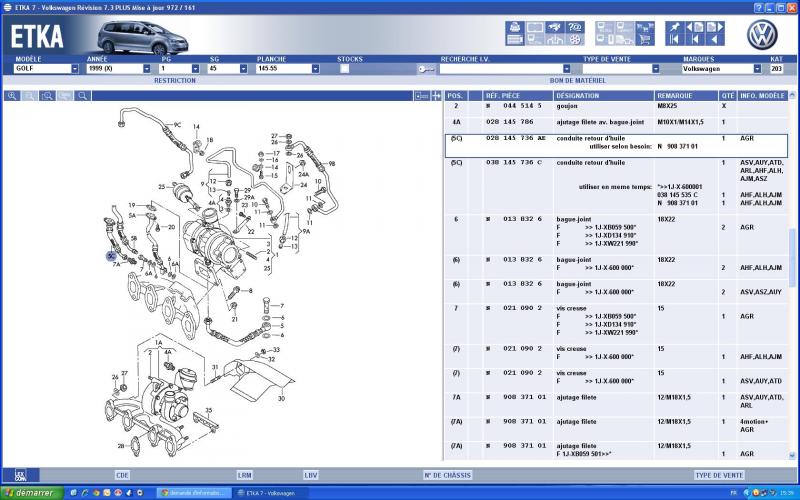The image size is (800, 500).
Task: Click the DÉSIGNATION column header
Action: (604, 95)
